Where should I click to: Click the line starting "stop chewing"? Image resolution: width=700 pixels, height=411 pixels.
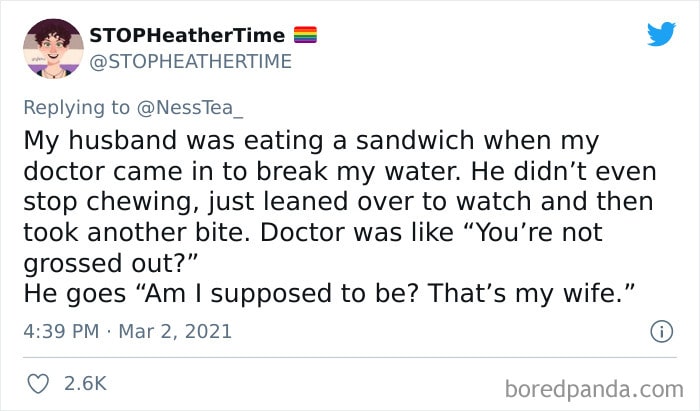[338, 202]
